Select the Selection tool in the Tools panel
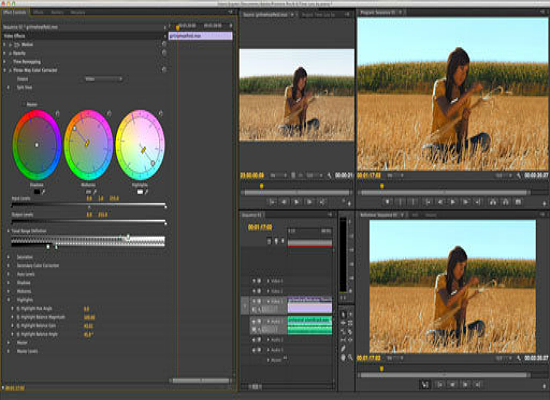550x400 pixels. tap(343, 314)
